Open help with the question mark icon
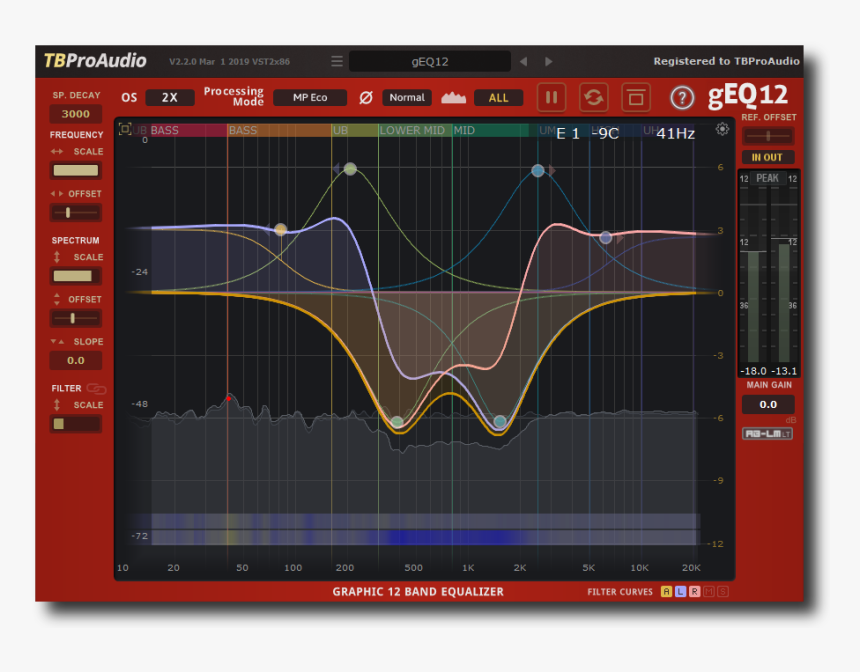This screenshot has width=860, height=672. [682, 98]
